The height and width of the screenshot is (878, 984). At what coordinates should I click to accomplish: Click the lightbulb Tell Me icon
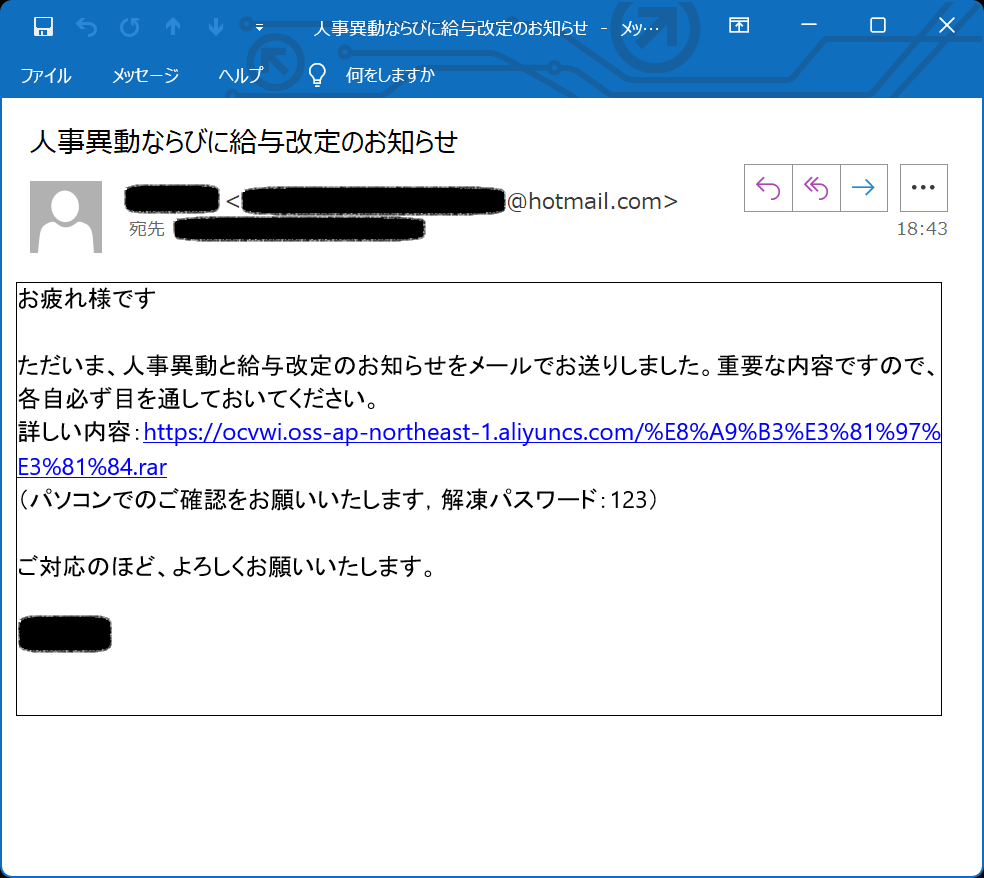tap(317, 75)
